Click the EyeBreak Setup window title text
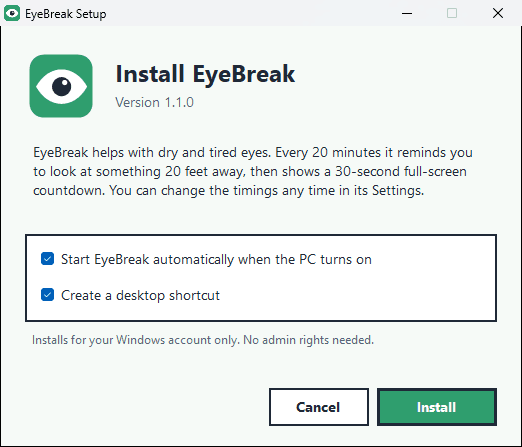This screenshot has width=522, height=447. click(x=66, y=14)
